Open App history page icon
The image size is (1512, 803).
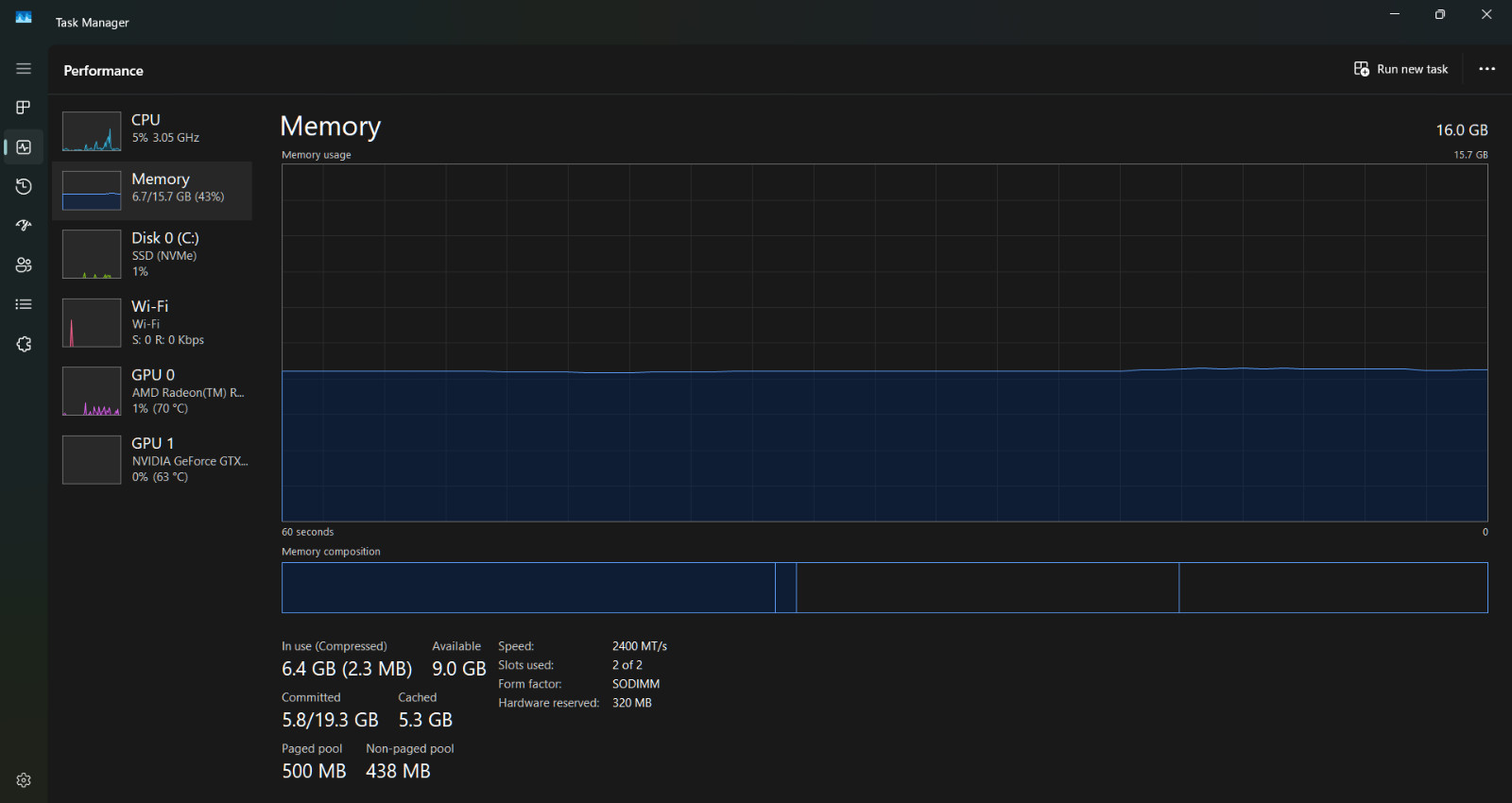(24, 187)
